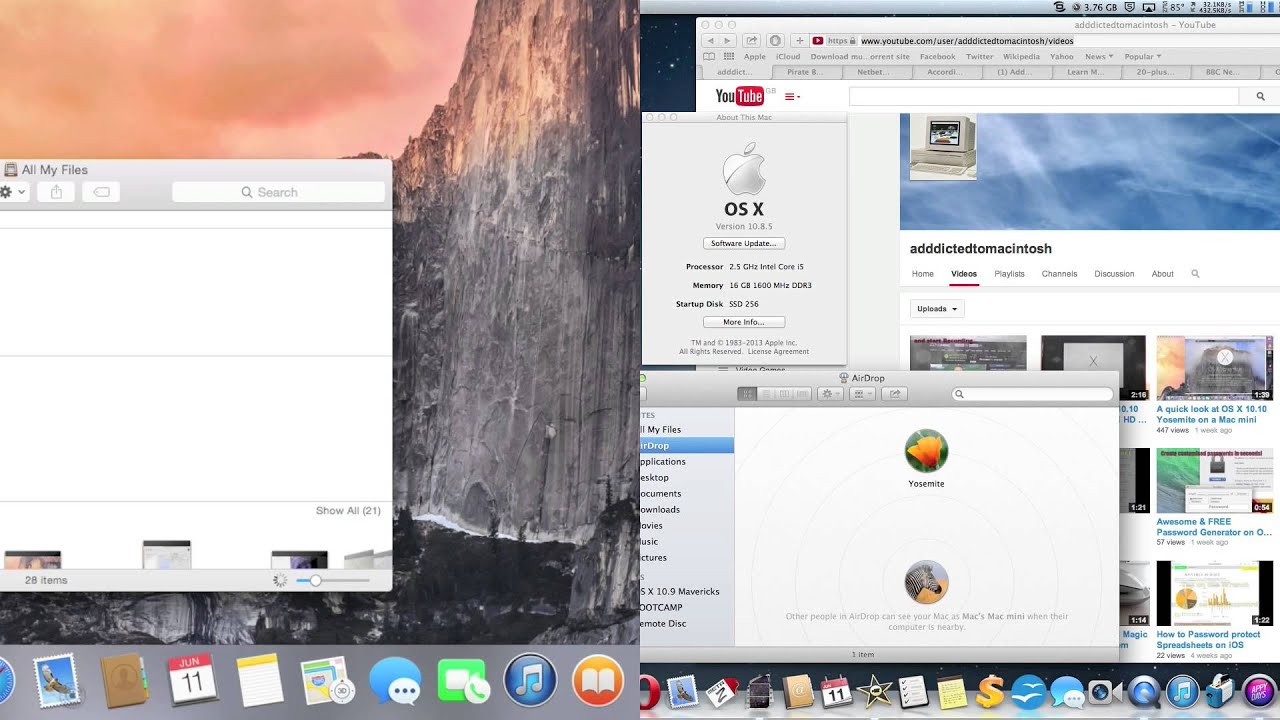Viewport: 1280px width, 720px height.
Task: Open arrange dropdown in AirDrop window
Action: 863,394
